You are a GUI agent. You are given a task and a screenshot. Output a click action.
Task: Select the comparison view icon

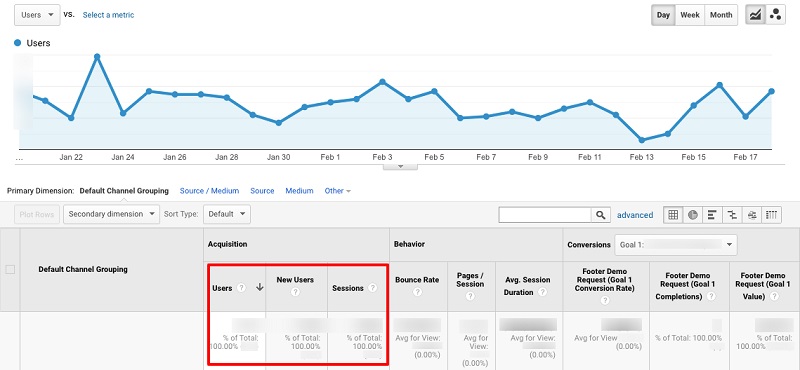click(x=732, y=215)
